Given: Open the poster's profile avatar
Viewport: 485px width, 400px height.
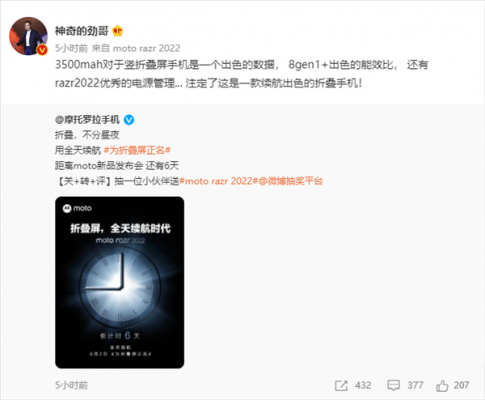Looking at the screenshot, I should click(28, 36).
